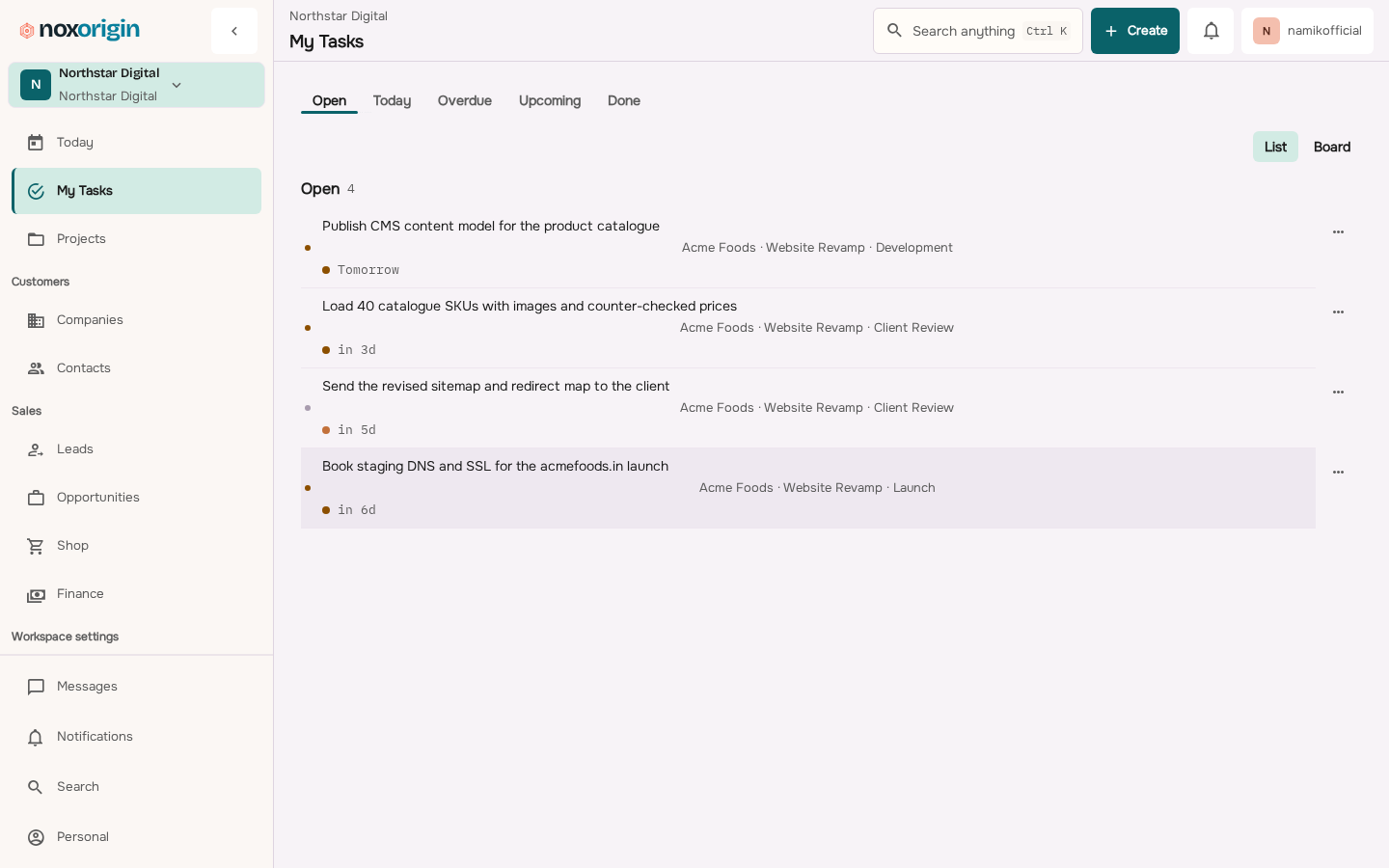
Task: Open the Notifications bell in sidebar
Action: pos(36,737)
